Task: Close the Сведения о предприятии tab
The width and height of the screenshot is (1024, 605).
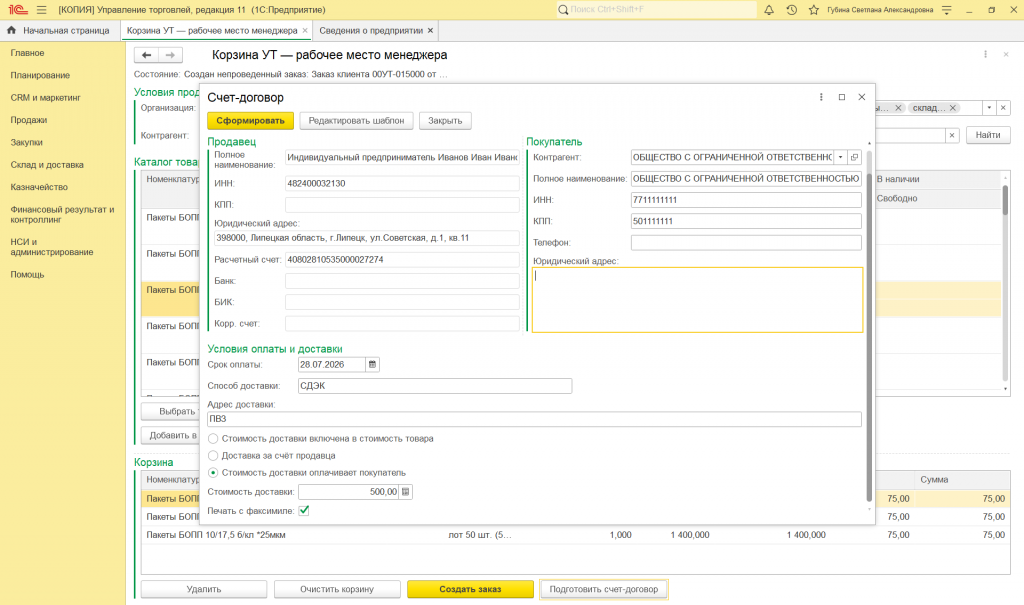Action: [x=430, y=31]
